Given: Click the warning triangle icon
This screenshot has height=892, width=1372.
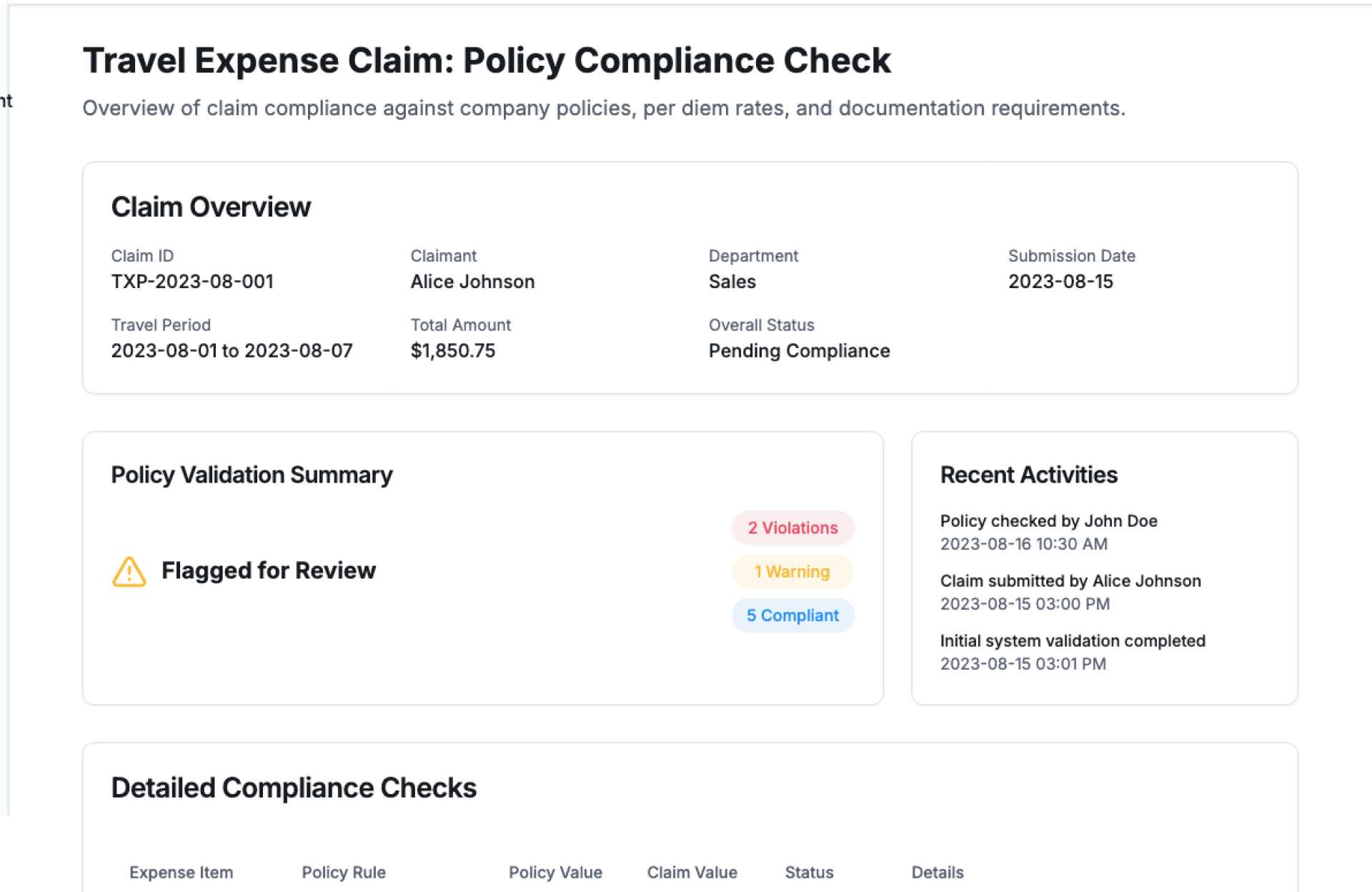Looking at the screenshot, I should [x=129, y=572].
